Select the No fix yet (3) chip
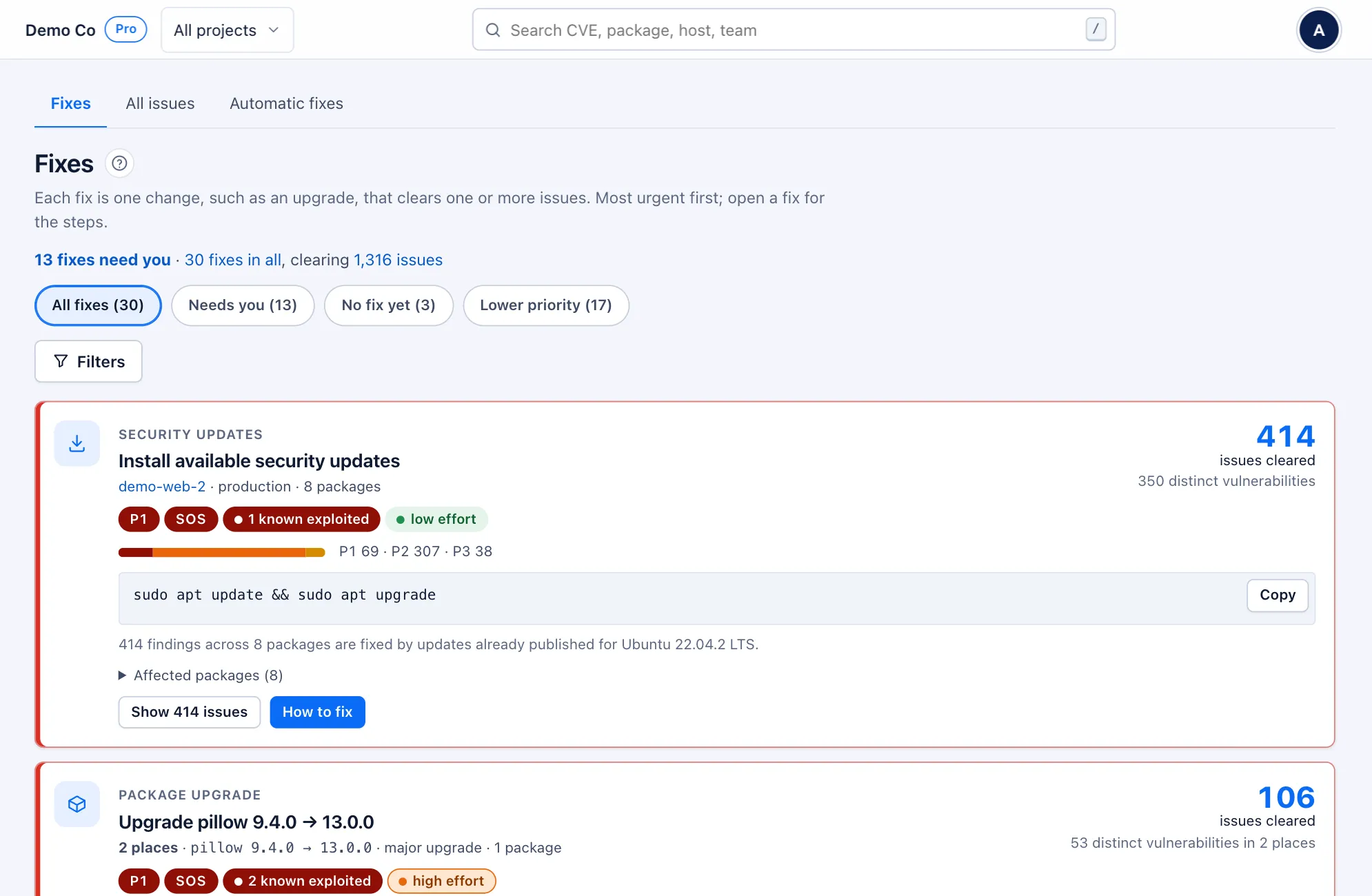The height and width of the screenshot is (896, 1372). (x=389, y=305)
